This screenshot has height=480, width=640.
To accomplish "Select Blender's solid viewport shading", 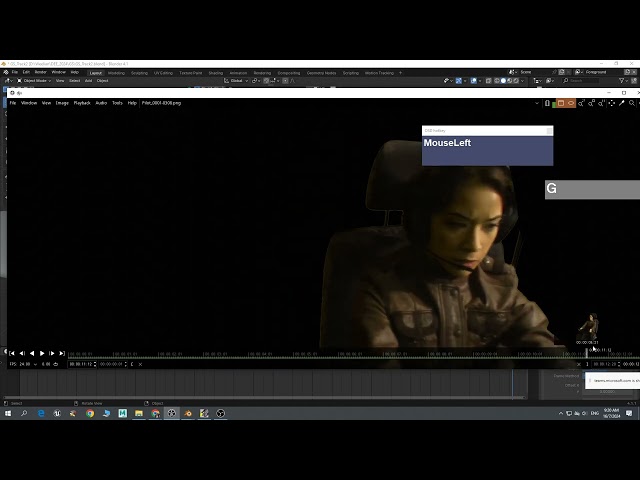I will coord(503,81).
